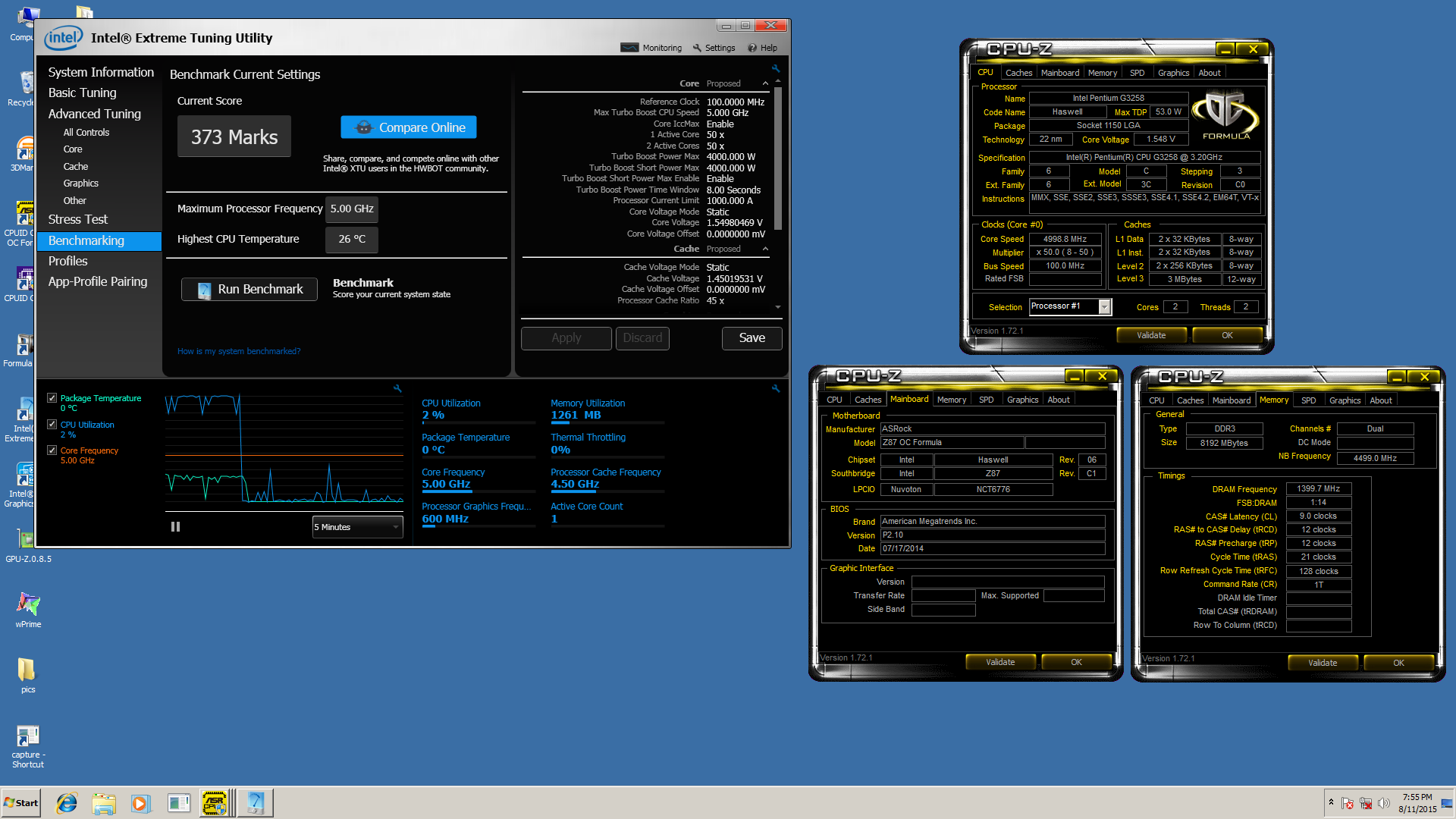Open Basic Tuning section
Image resolution: width=1456 pixels, height=819 pixels.
[x=82, y=93]
